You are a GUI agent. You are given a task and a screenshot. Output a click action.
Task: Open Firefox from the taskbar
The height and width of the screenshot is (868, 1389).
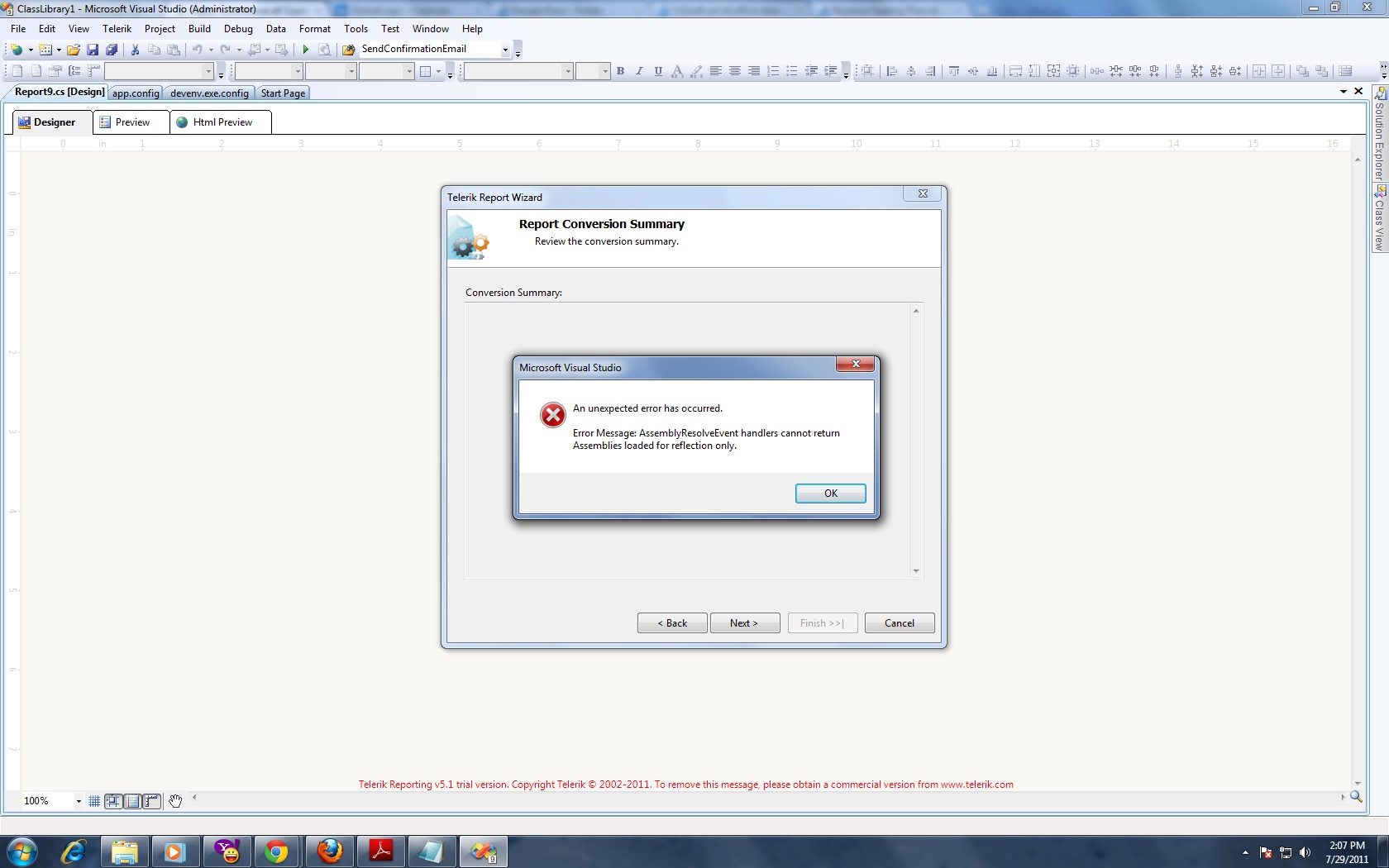tap(329, 851)
